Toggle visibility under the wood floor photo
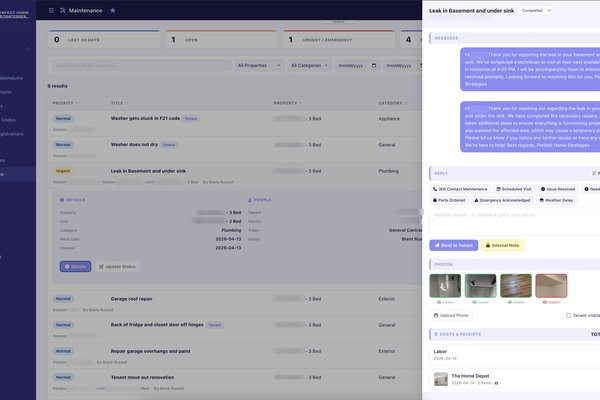 tap(516, 302)
